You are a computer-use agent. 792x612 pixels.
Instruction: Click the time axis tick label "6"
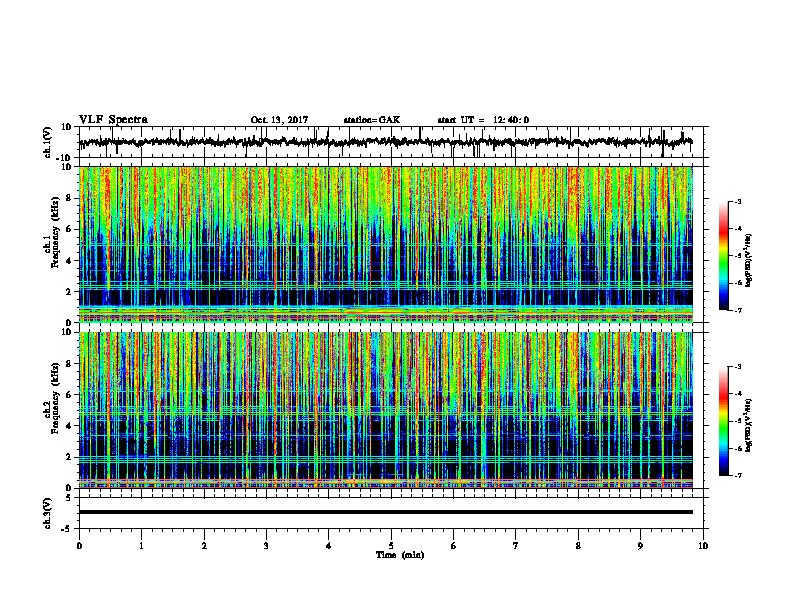point(454,546)
